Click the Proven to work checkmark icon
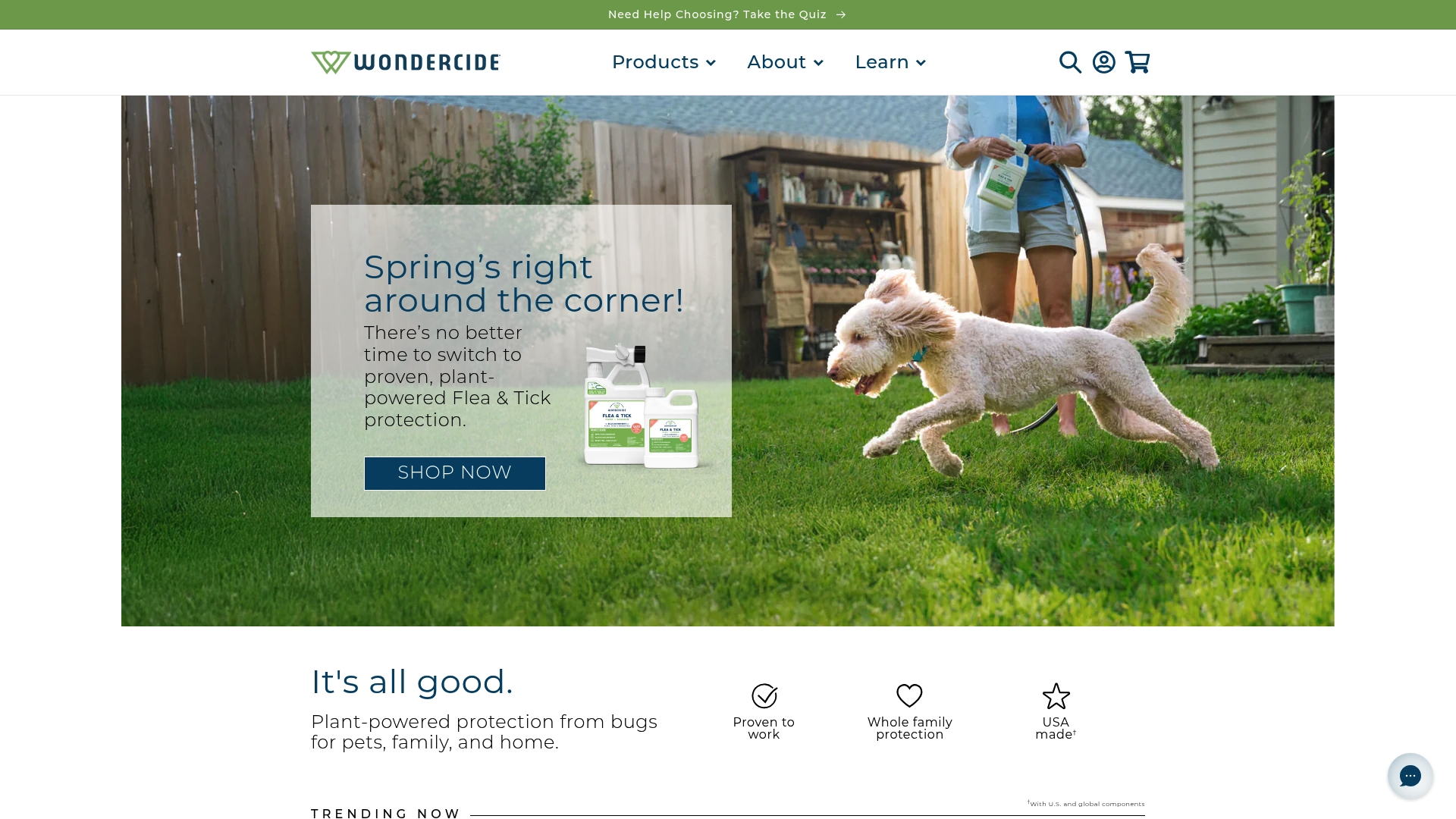 [x=764, y=695]
